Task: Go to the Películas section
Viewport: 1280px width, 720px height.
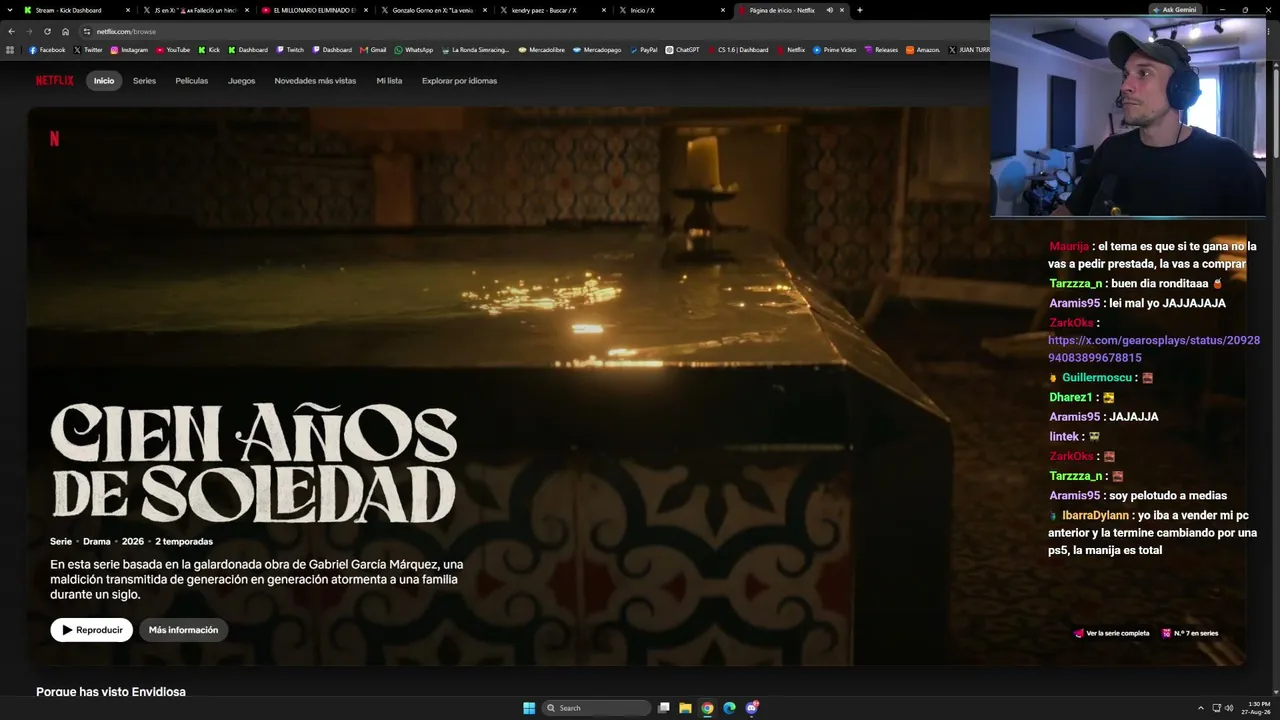Action: pyautogui.click(x=192, y=81)
